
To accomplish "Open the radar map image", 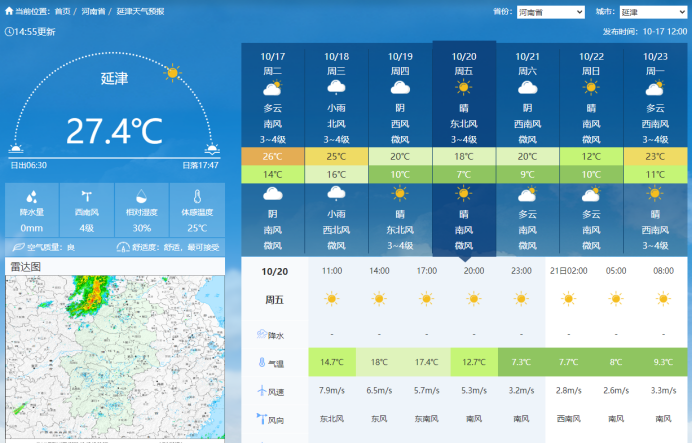I will pyautogui.click(x=113, y=360).
